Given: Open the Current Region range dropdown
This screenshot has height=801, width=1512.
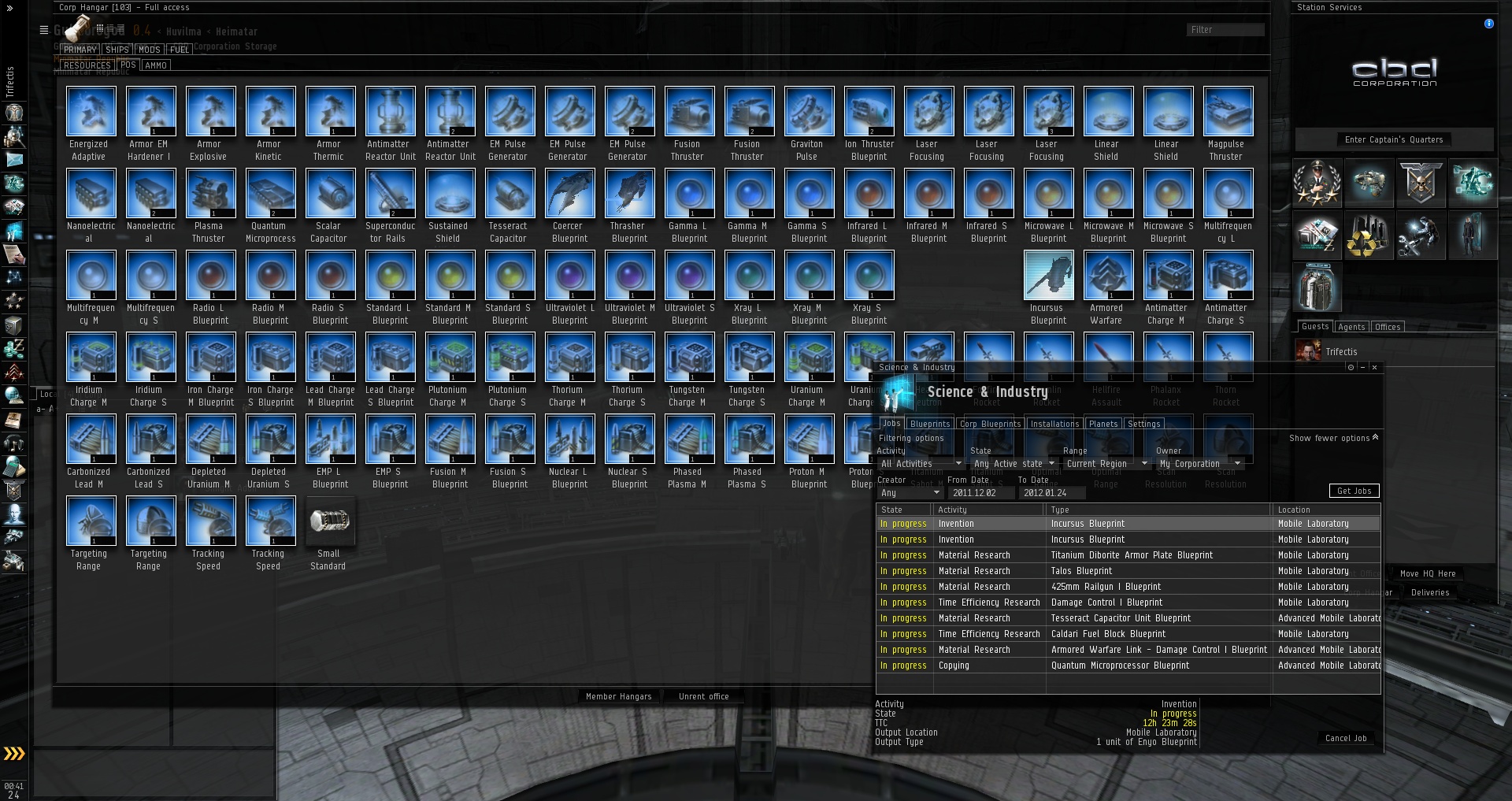Looking at the screenshot, I should click(x=1106, y=464).
